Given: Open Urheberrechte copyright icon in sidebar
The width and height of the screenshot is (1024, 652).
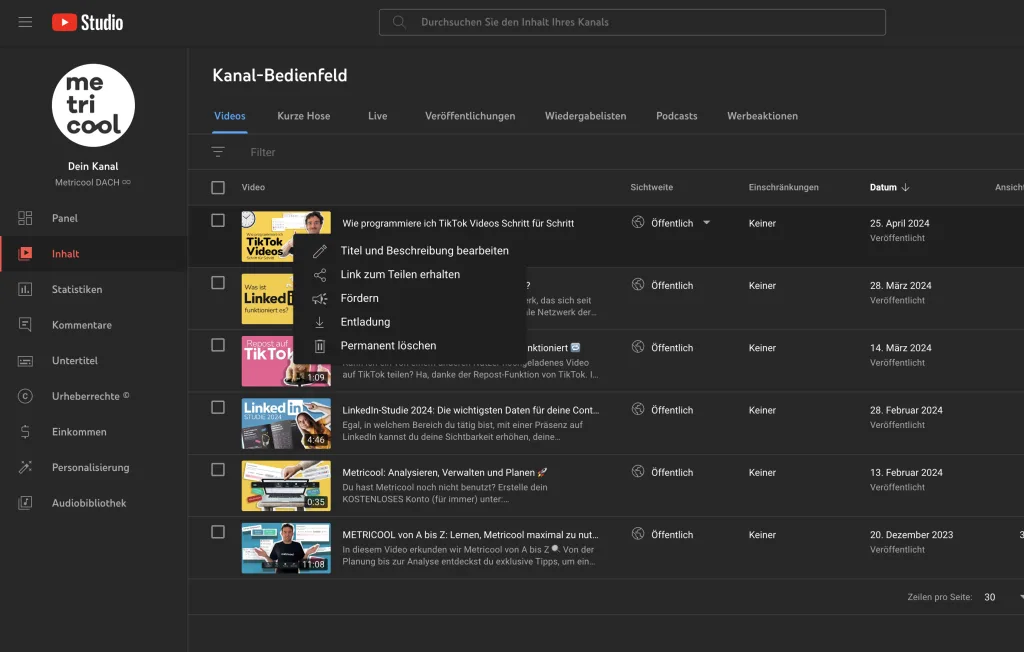Looking at the screenshot, I should click(25, 397).
